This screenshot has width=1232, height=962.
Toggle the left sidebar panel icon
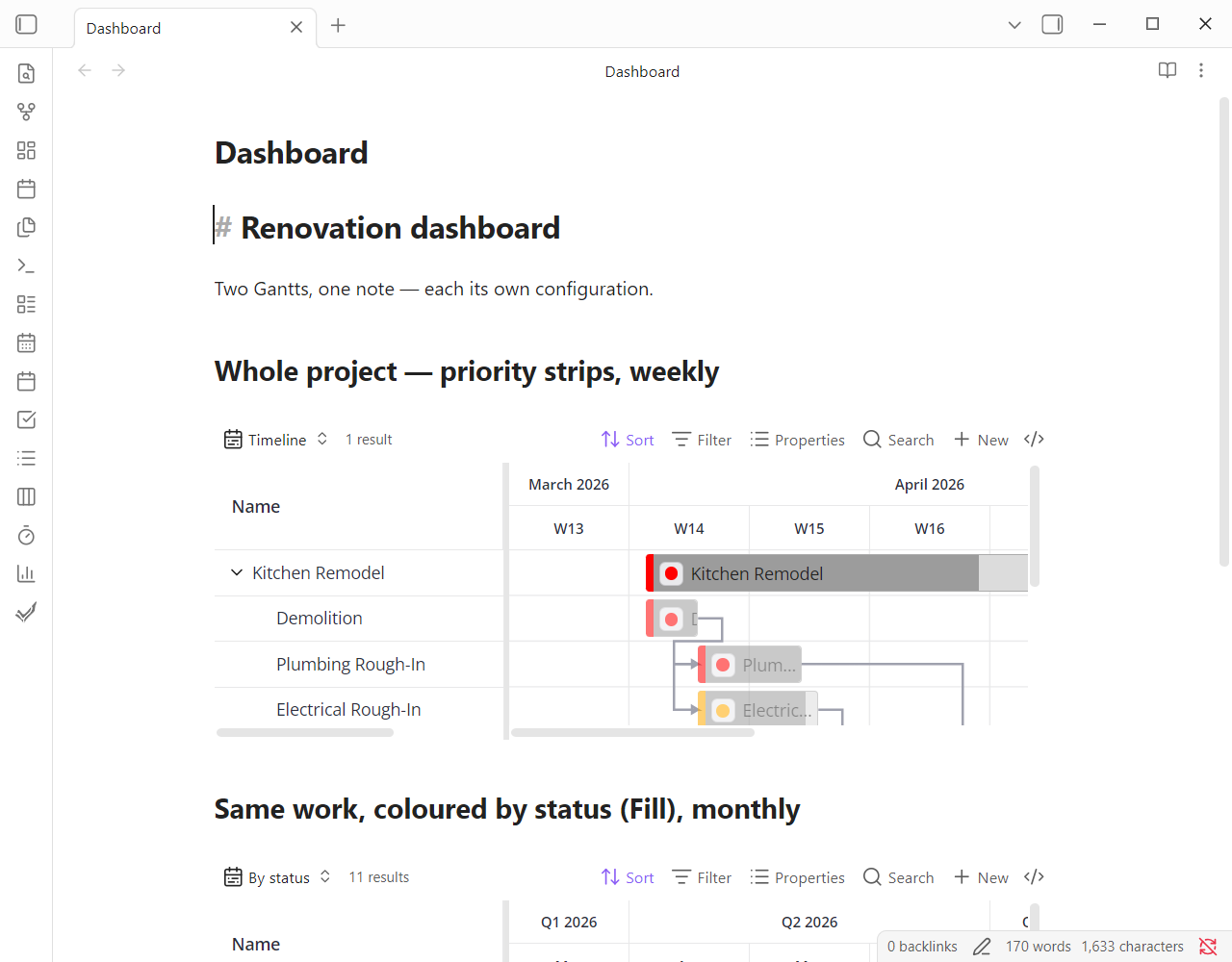click(27, 25)
